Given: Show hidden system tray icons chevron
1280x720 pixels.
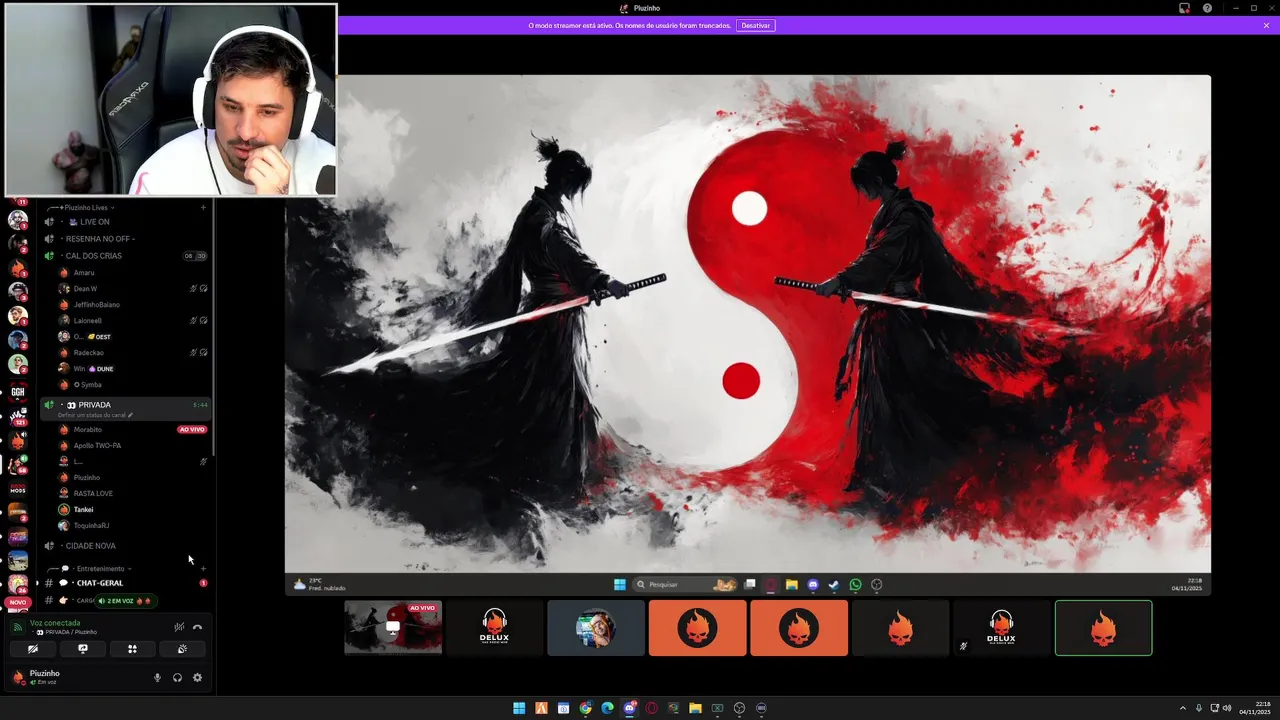Looking at the screenshot, I should tap(1184, 708).
